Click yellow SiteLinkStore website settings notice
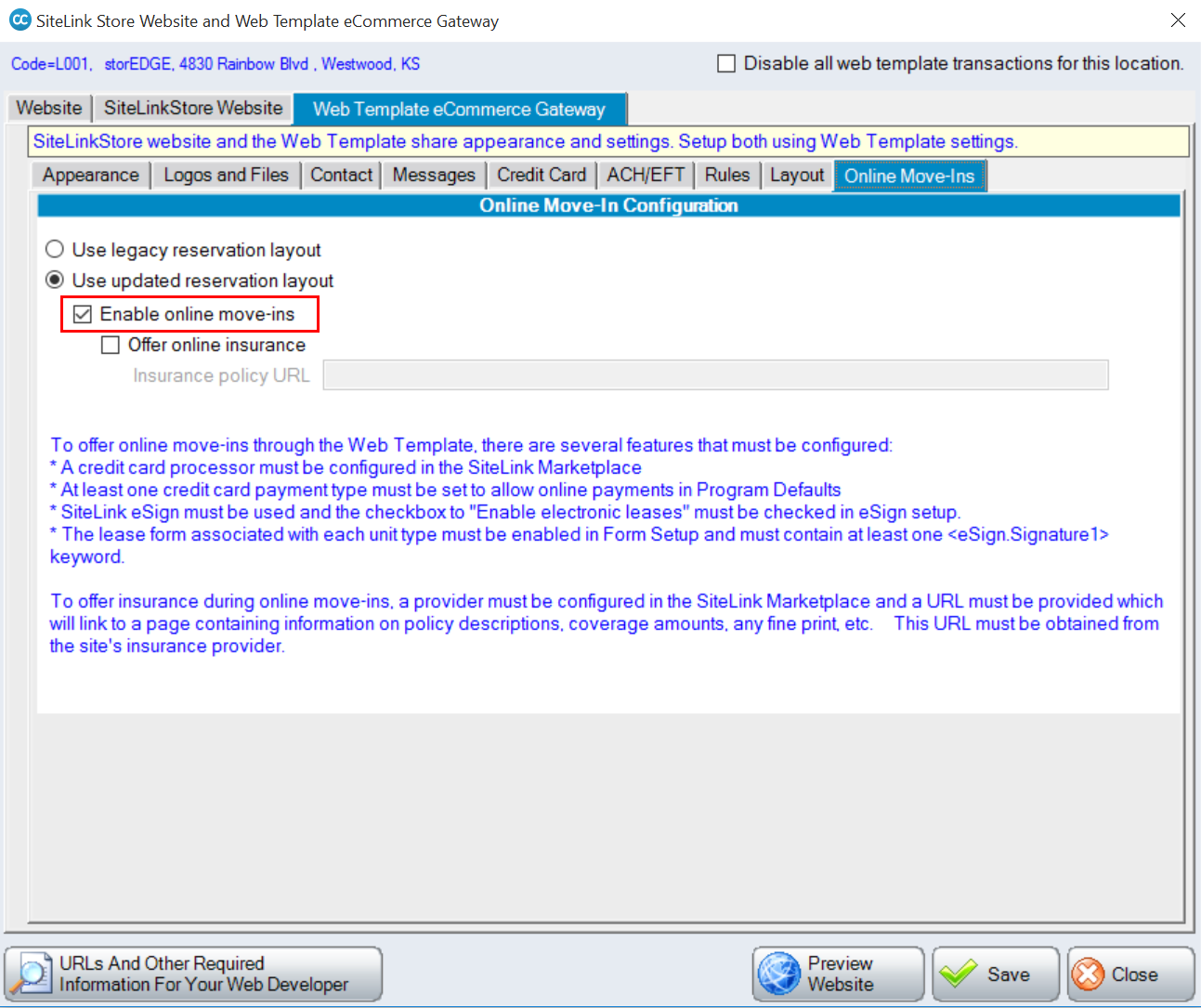 (608, 141)
